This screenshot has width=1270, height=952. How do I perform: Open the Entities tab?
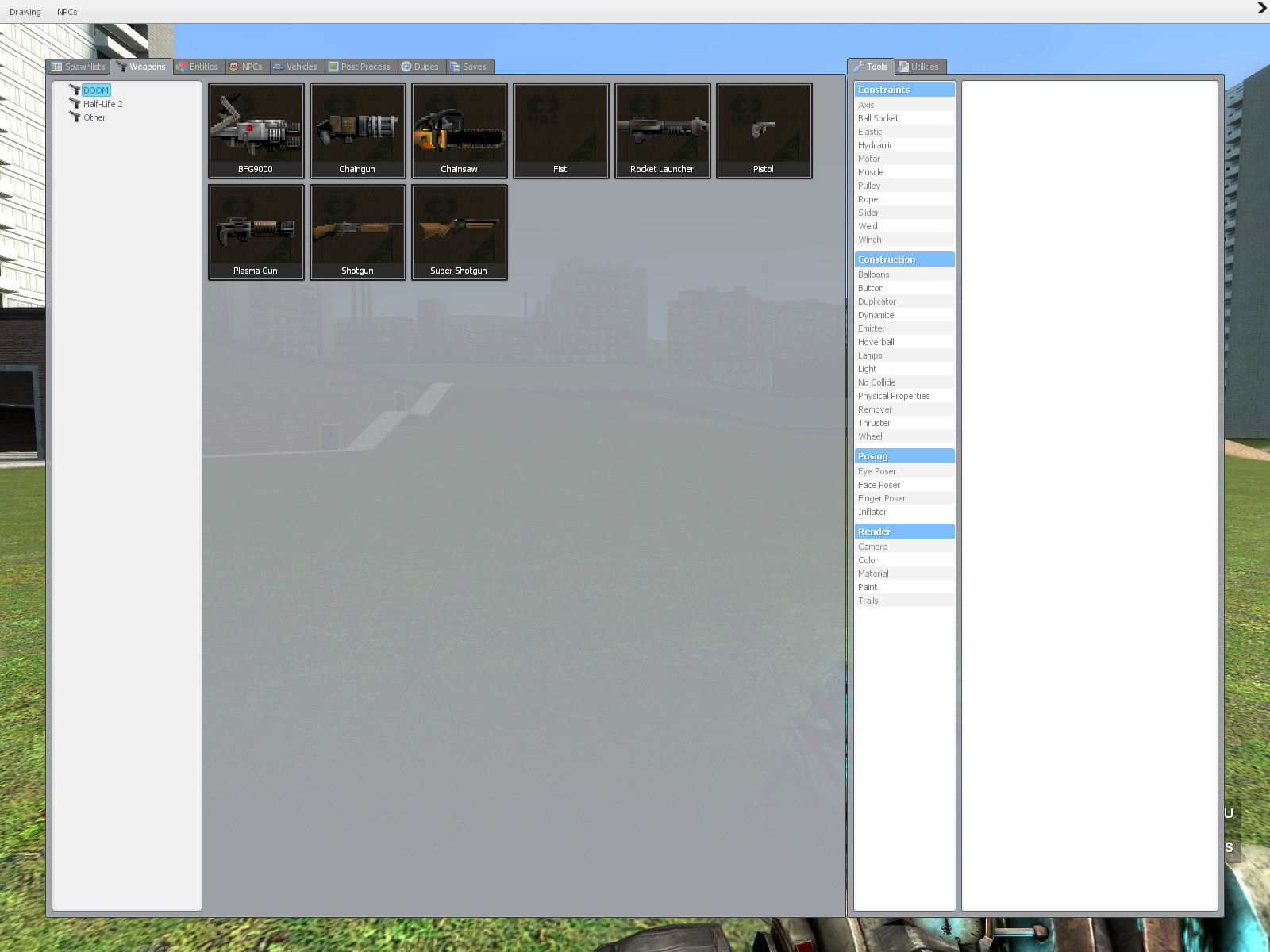198,67
